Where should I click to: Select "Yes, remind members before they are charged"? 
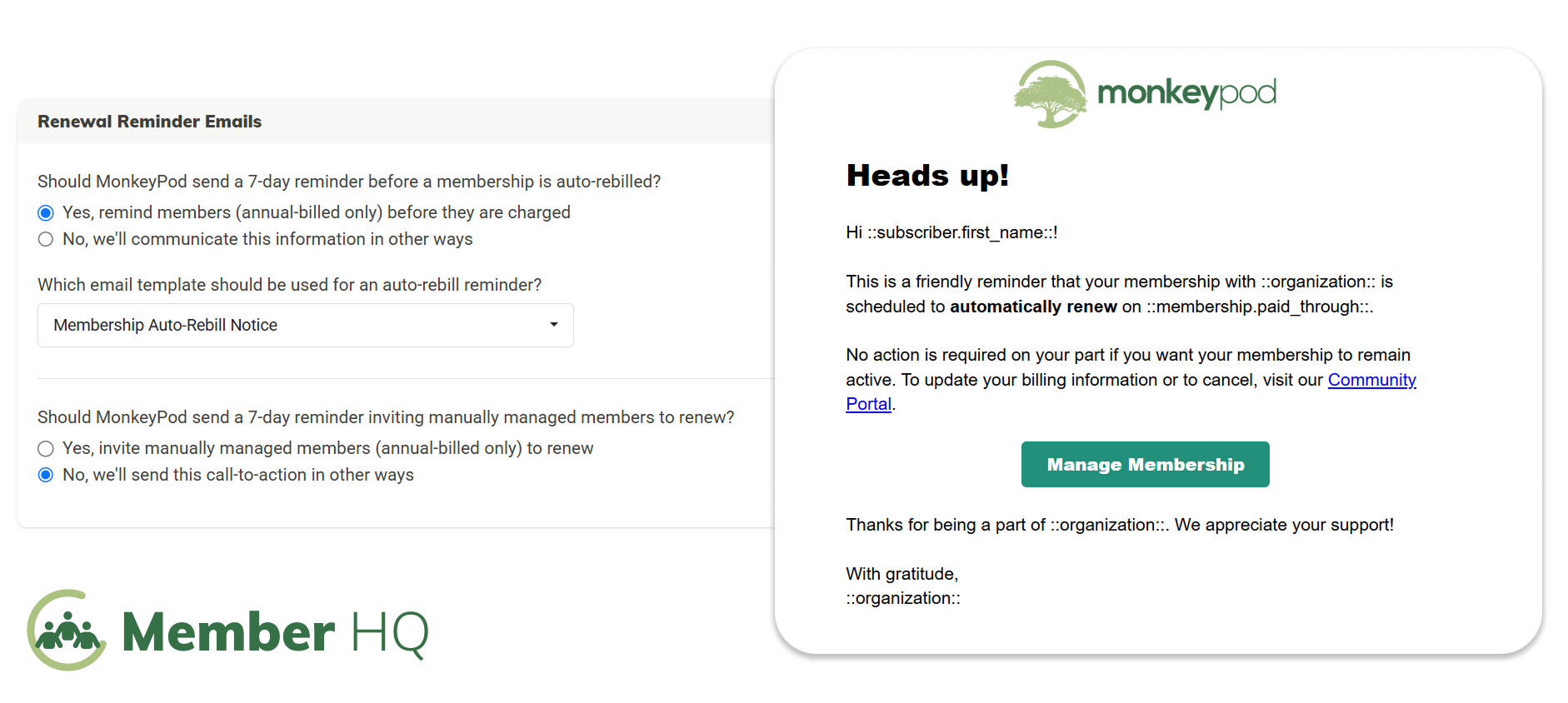point(45,212)
